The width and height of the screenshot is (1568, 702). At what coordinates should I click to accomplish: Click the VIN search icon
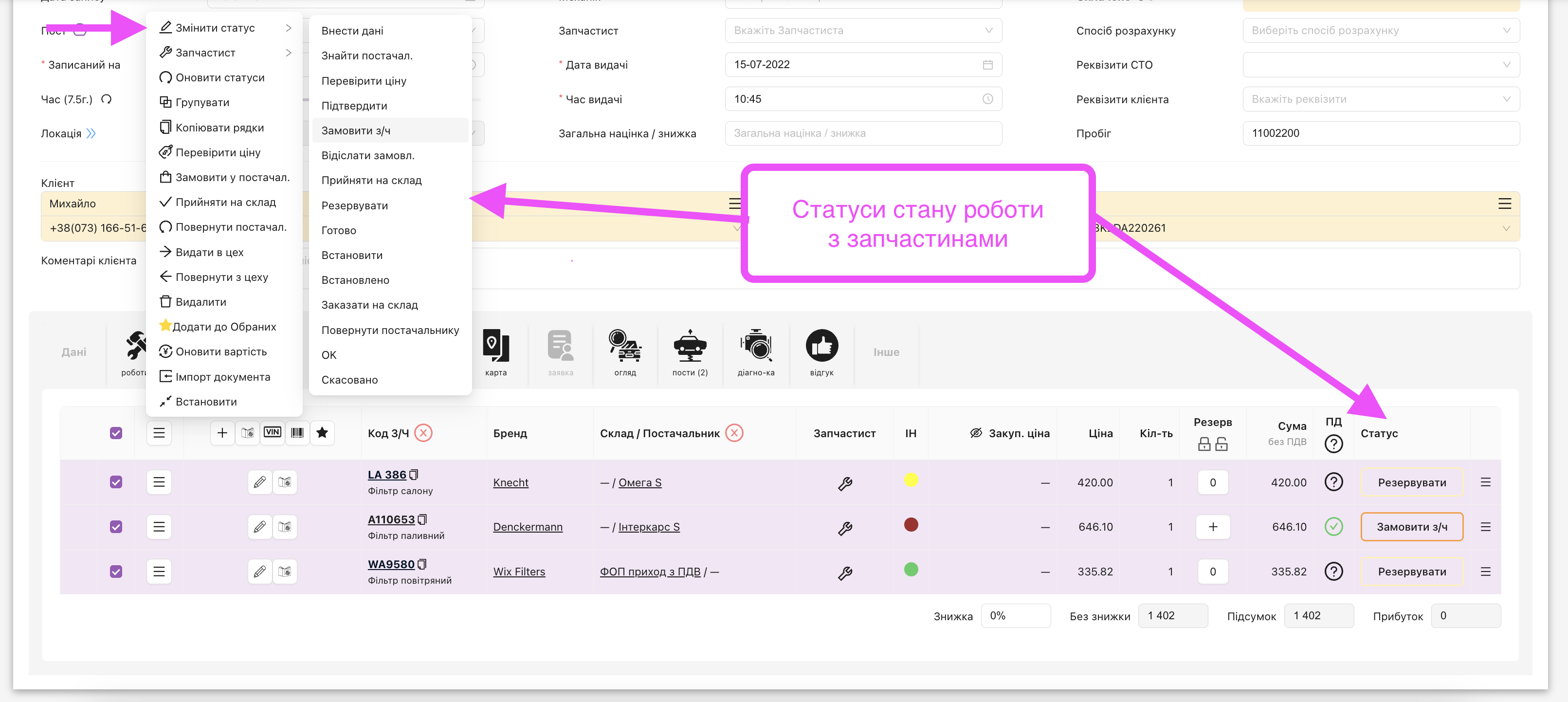(272, 432)
